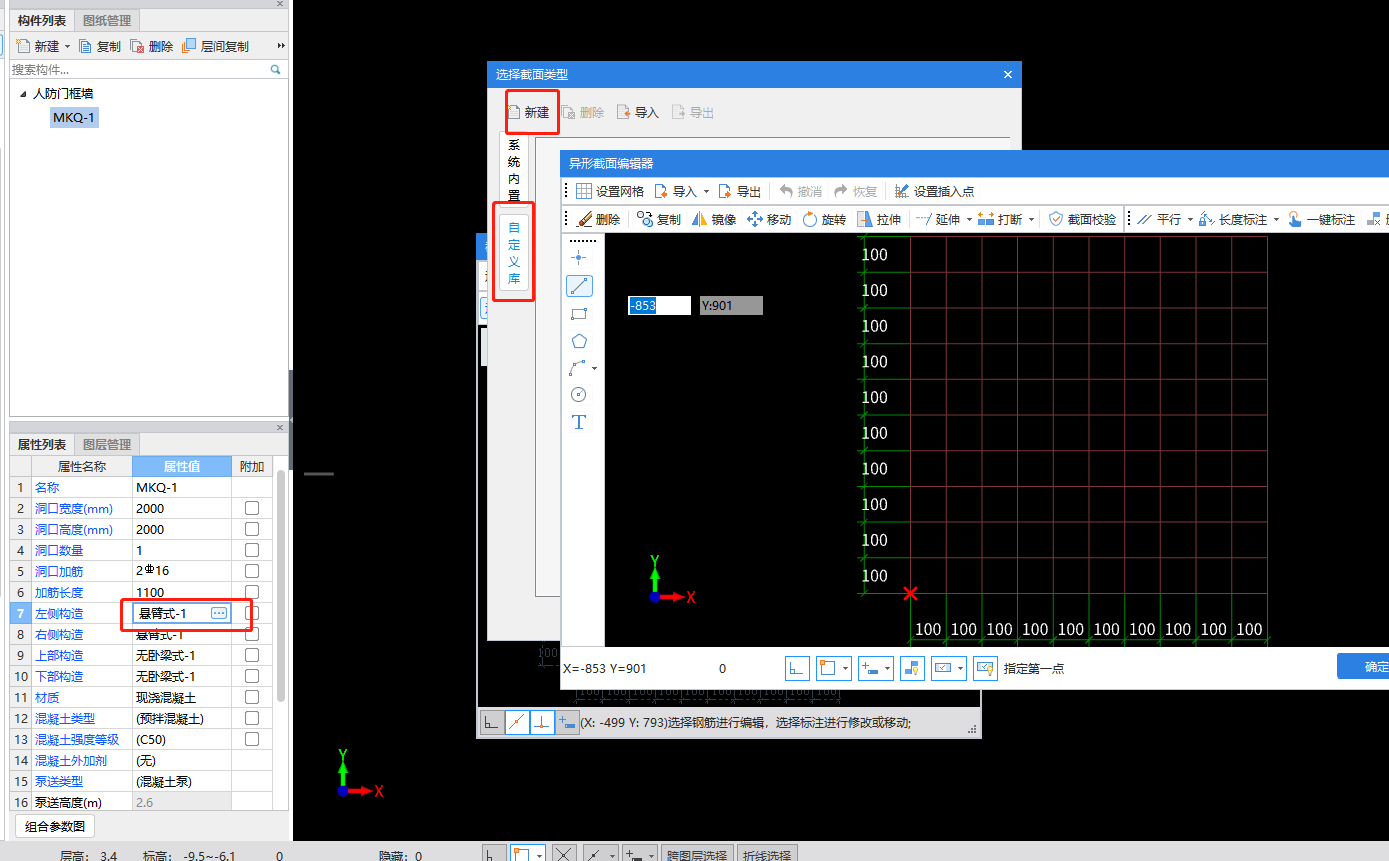Select the 打断 break tool
Image resolution: width=1389 pixels, height=861 pixels.
click(x=999, y=219)
